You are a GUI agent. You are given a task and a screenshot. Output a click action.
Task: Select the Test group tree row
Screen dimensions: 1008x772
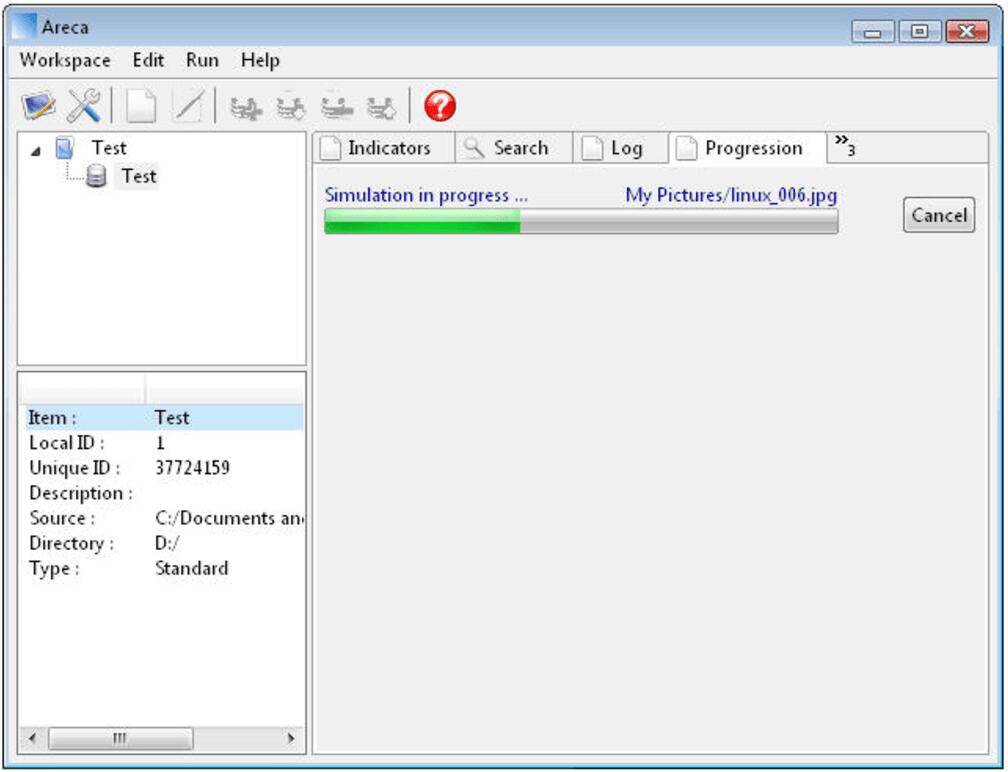tap(109, 148)
